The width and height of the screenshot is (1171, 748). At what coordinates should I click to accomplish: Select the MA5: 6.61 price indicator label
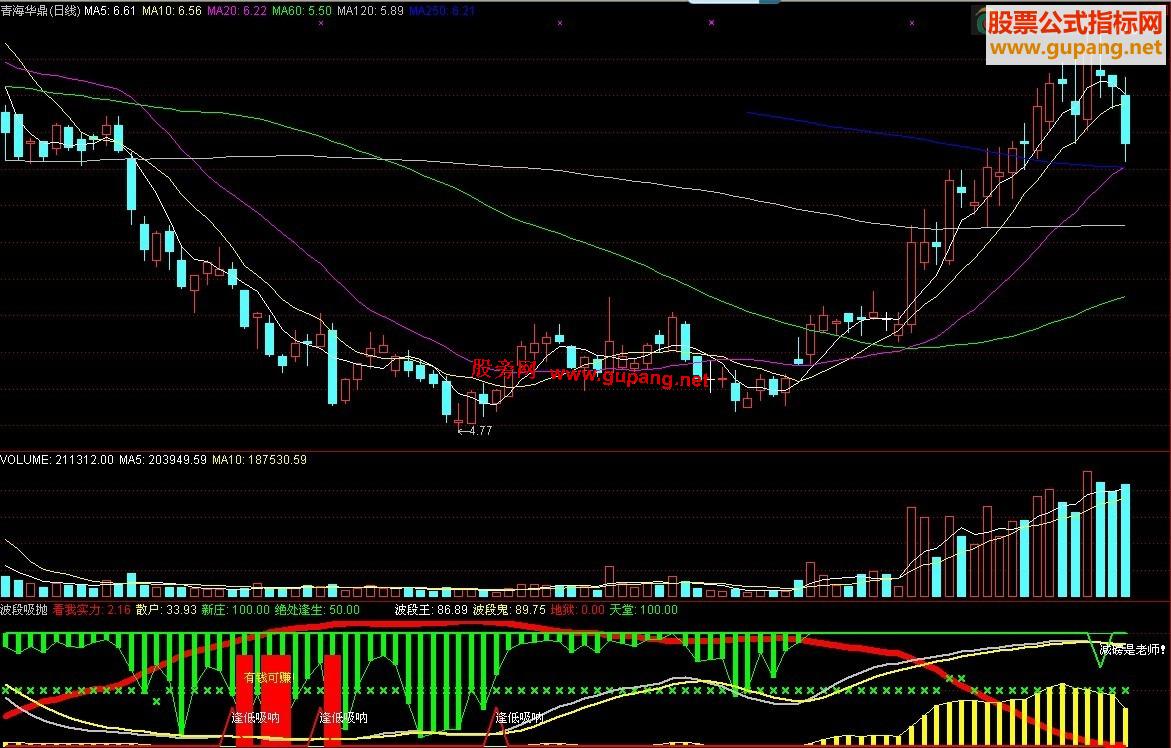(111, 10)
